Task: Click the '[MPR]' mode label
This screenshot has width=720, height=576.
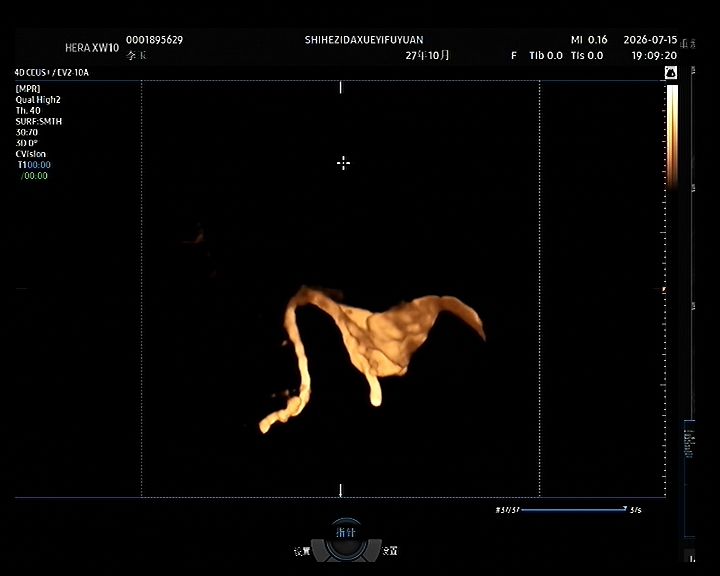Action: coord(28,89)
